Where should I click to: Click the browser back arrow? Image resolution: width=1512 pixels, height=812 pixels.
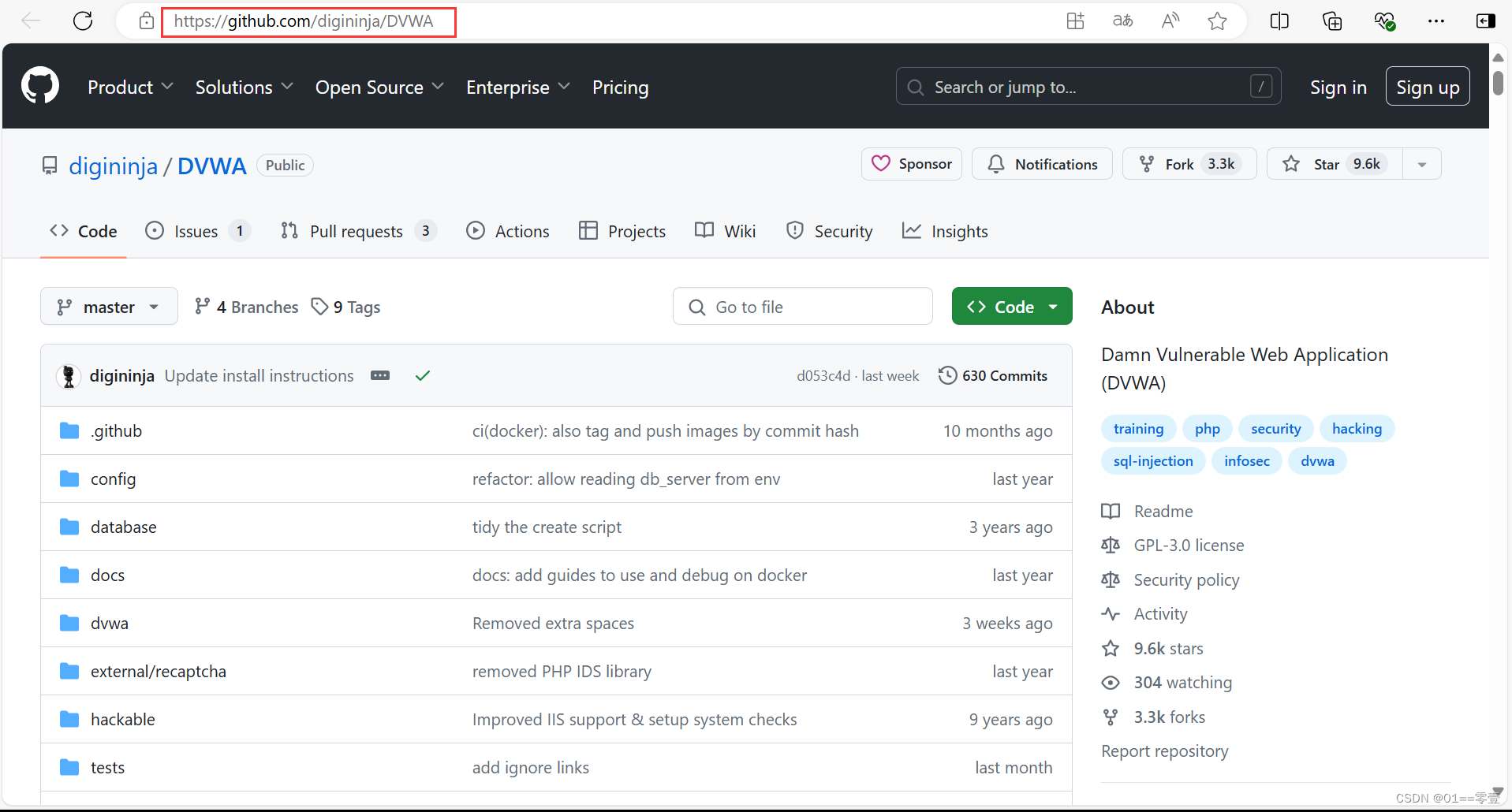click(x=31, y=21)
